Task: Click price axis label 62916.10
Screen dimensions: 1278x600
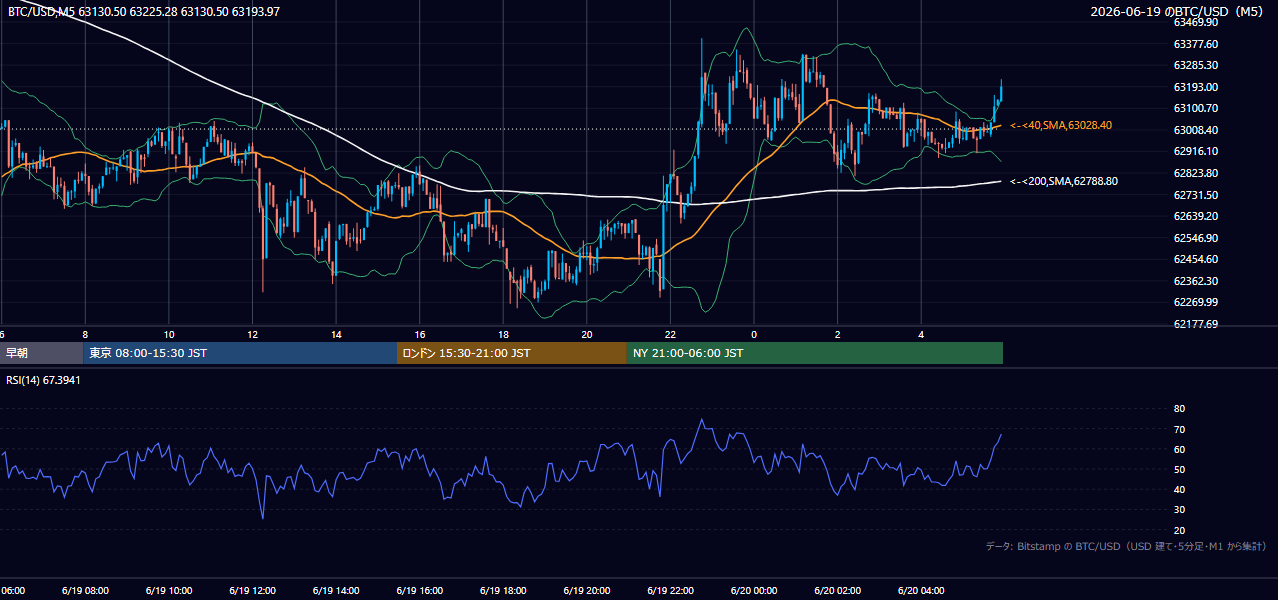Action: pyautogui.click(x=1195, y=151)
